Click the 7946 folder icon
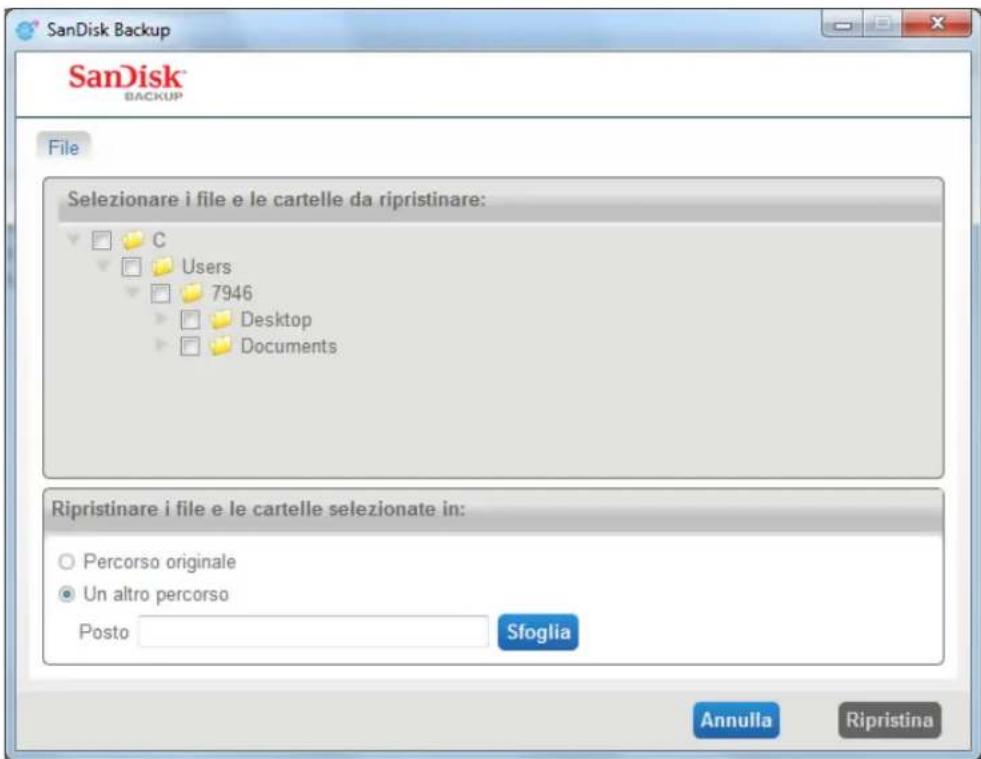 [x=191, y=293]
